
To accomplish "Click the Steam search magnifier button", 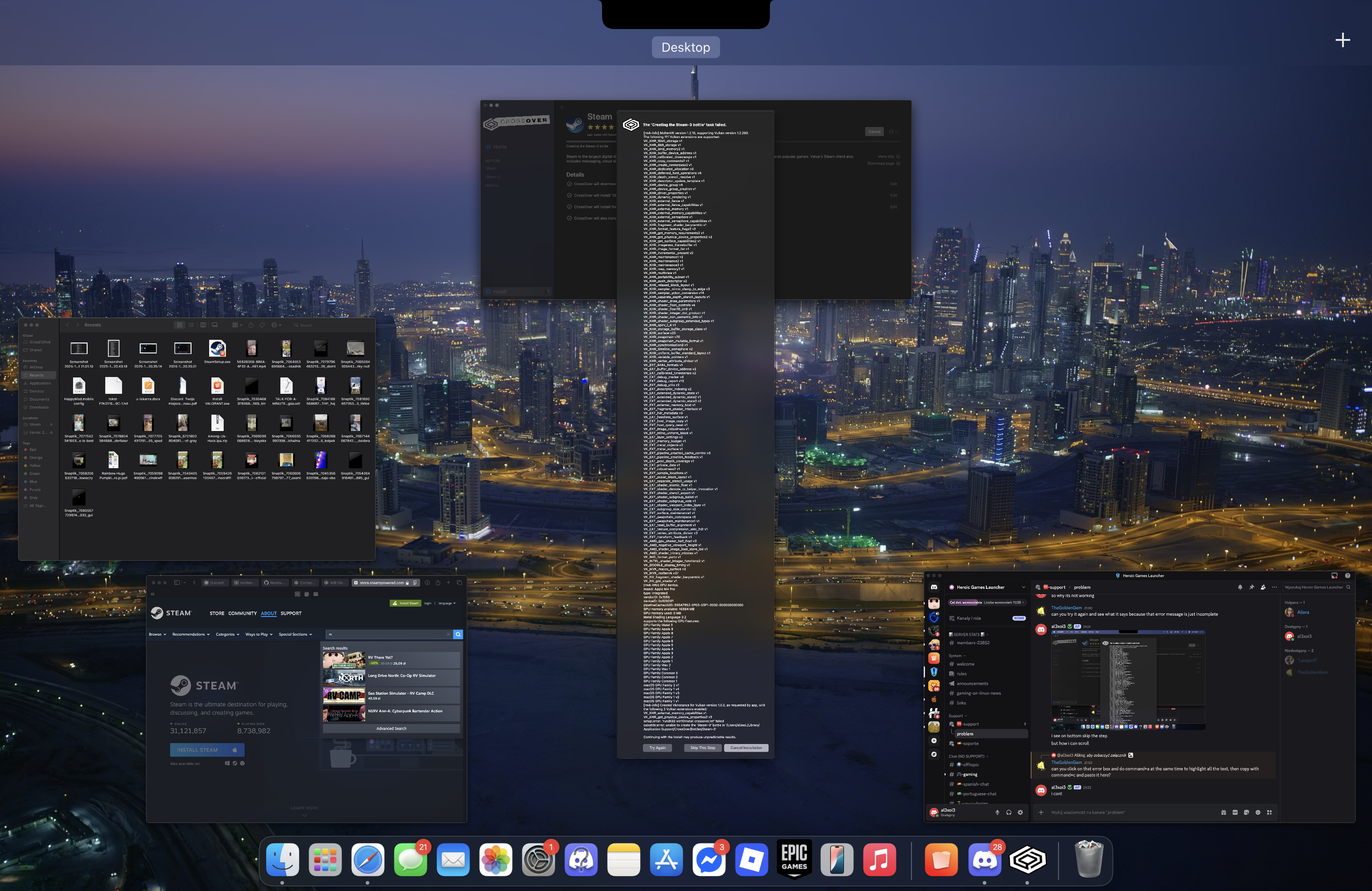I will click(458, 634).
